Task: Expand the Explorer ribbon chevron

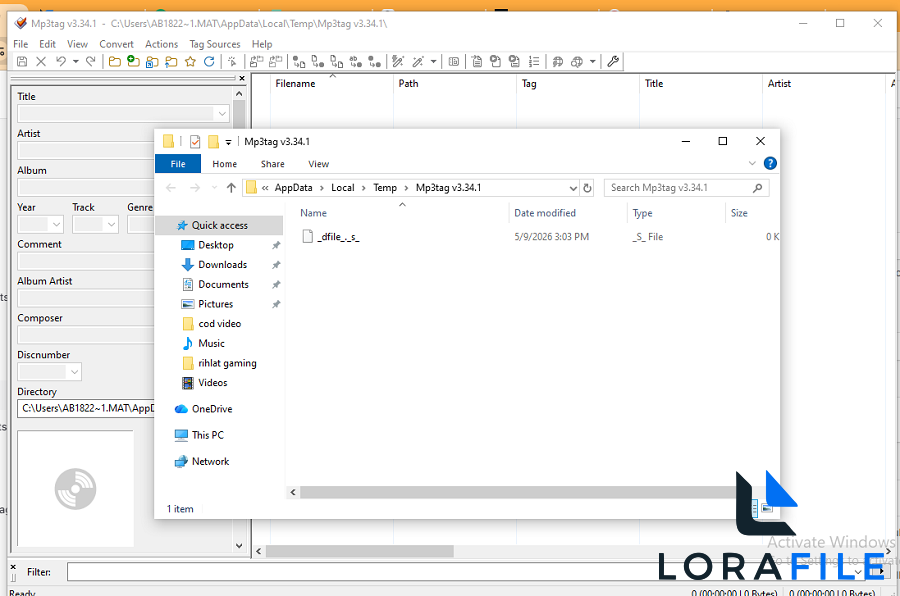Action: [752, 164]
